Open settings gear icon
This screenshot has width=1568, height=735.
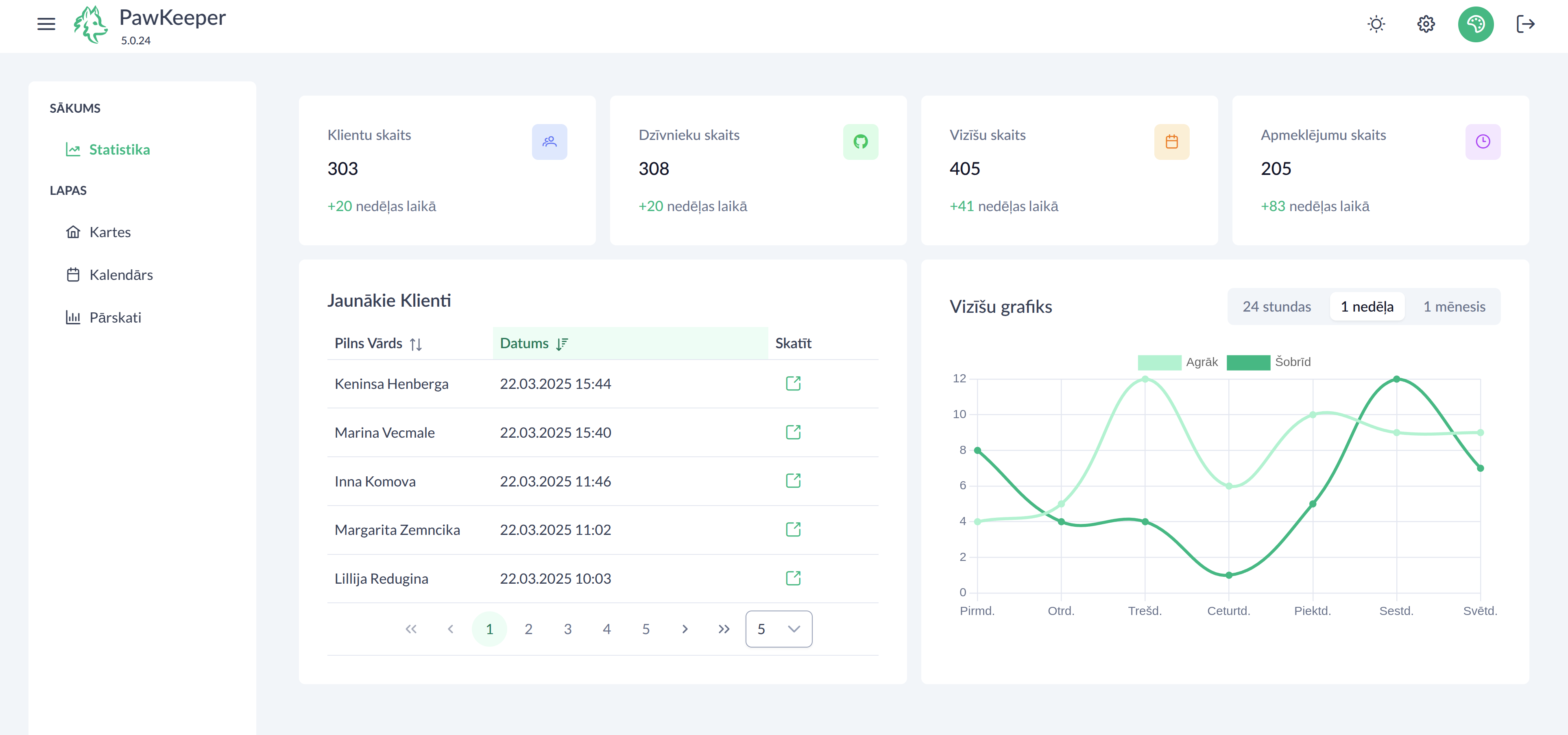(1426, 24)
